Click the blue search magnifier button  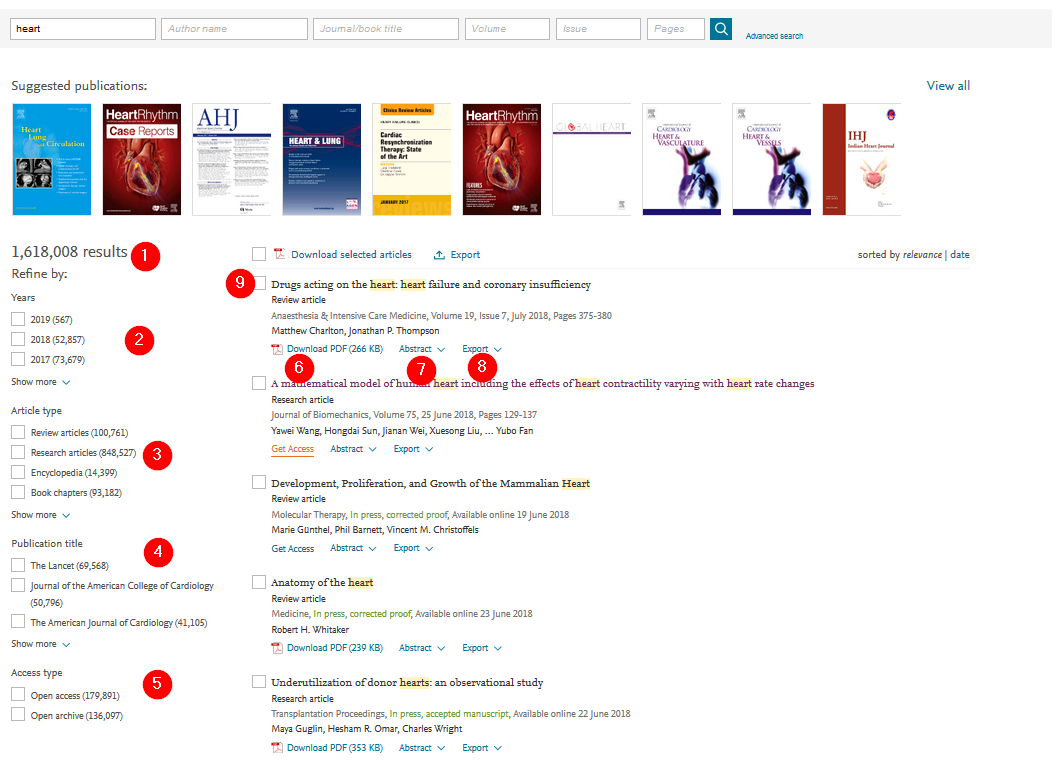720,29
